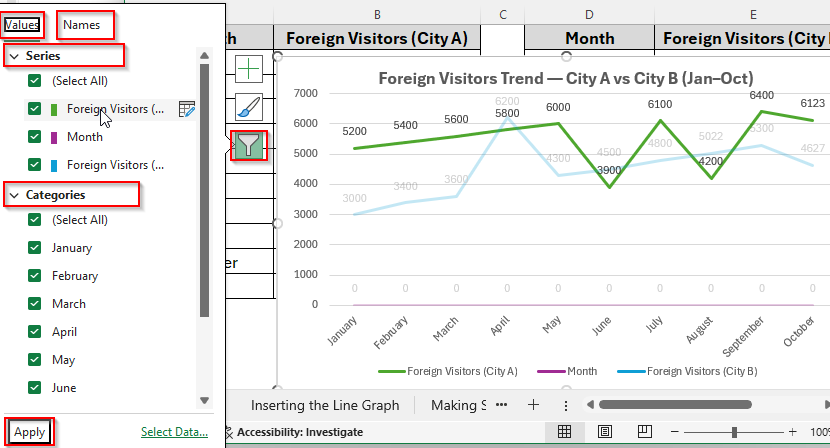Click the 6200 faded data label
Image resolution: width=830 pixels, height=448 pixels.
[x=507, y=101]
